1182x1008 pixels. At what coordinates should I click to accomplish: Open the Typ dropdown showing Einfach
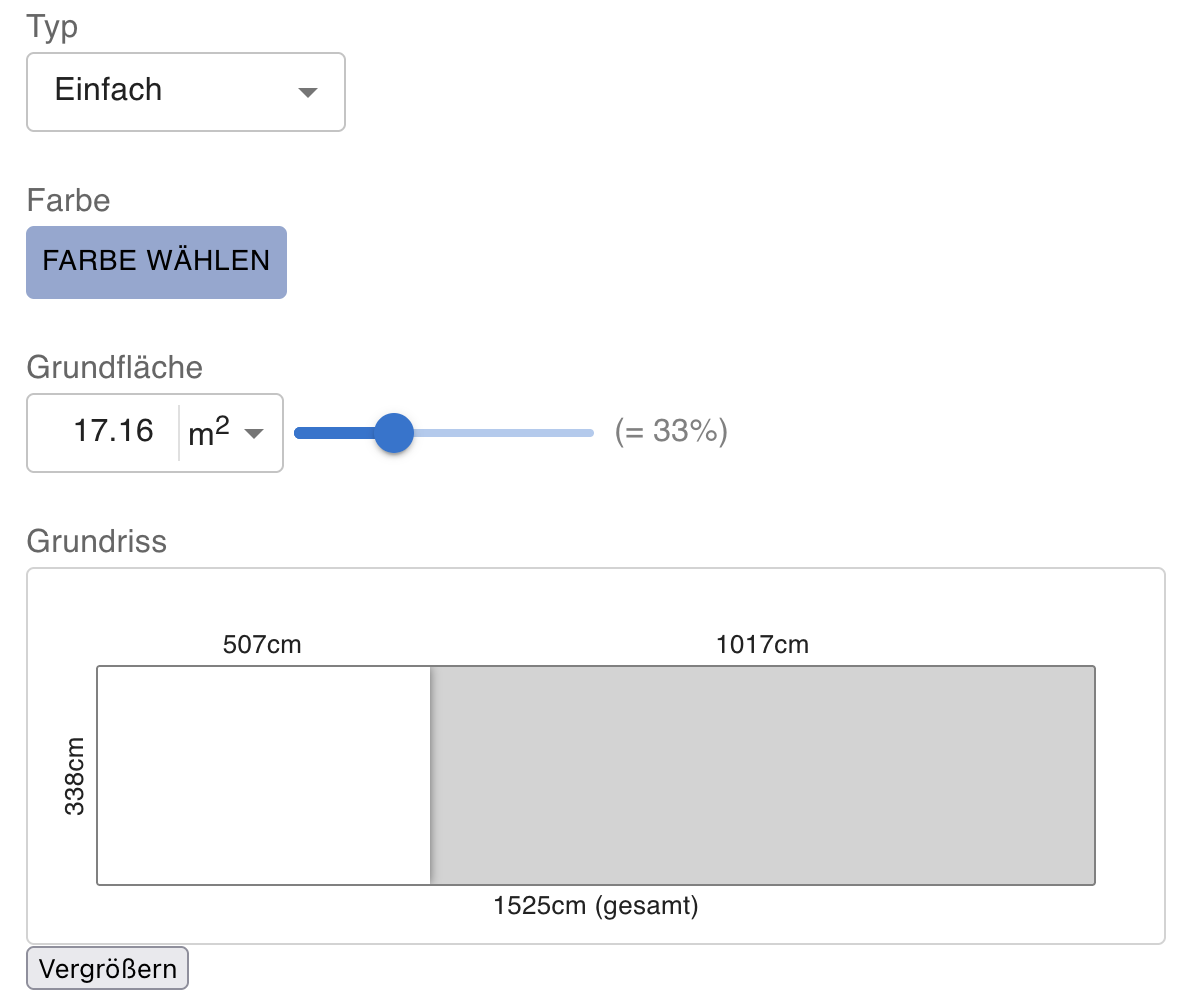tap(185, 92)
